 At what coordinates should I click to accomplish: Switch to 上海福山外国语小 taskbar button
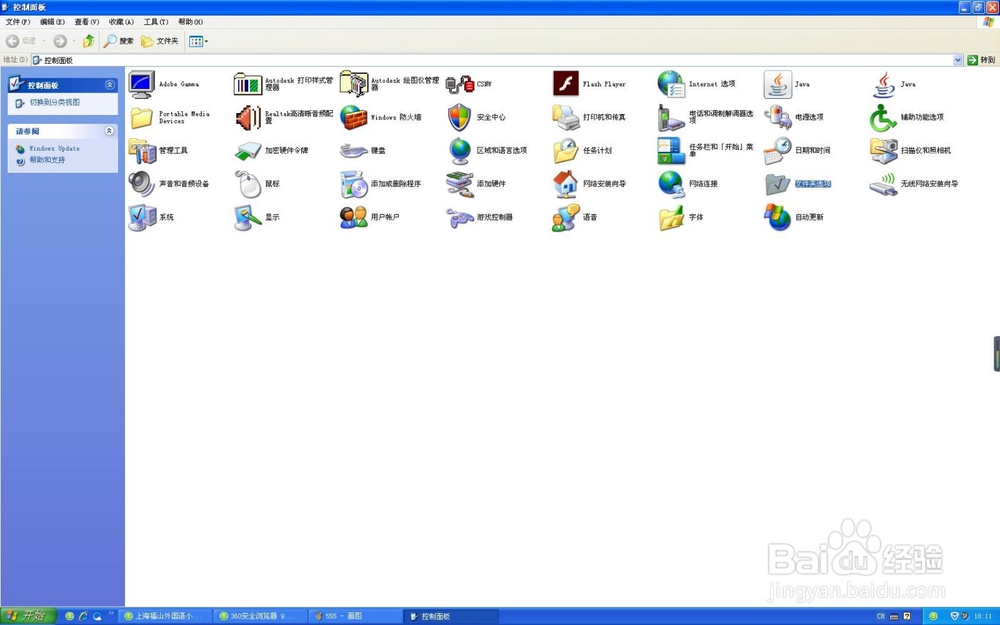(165, 616)
